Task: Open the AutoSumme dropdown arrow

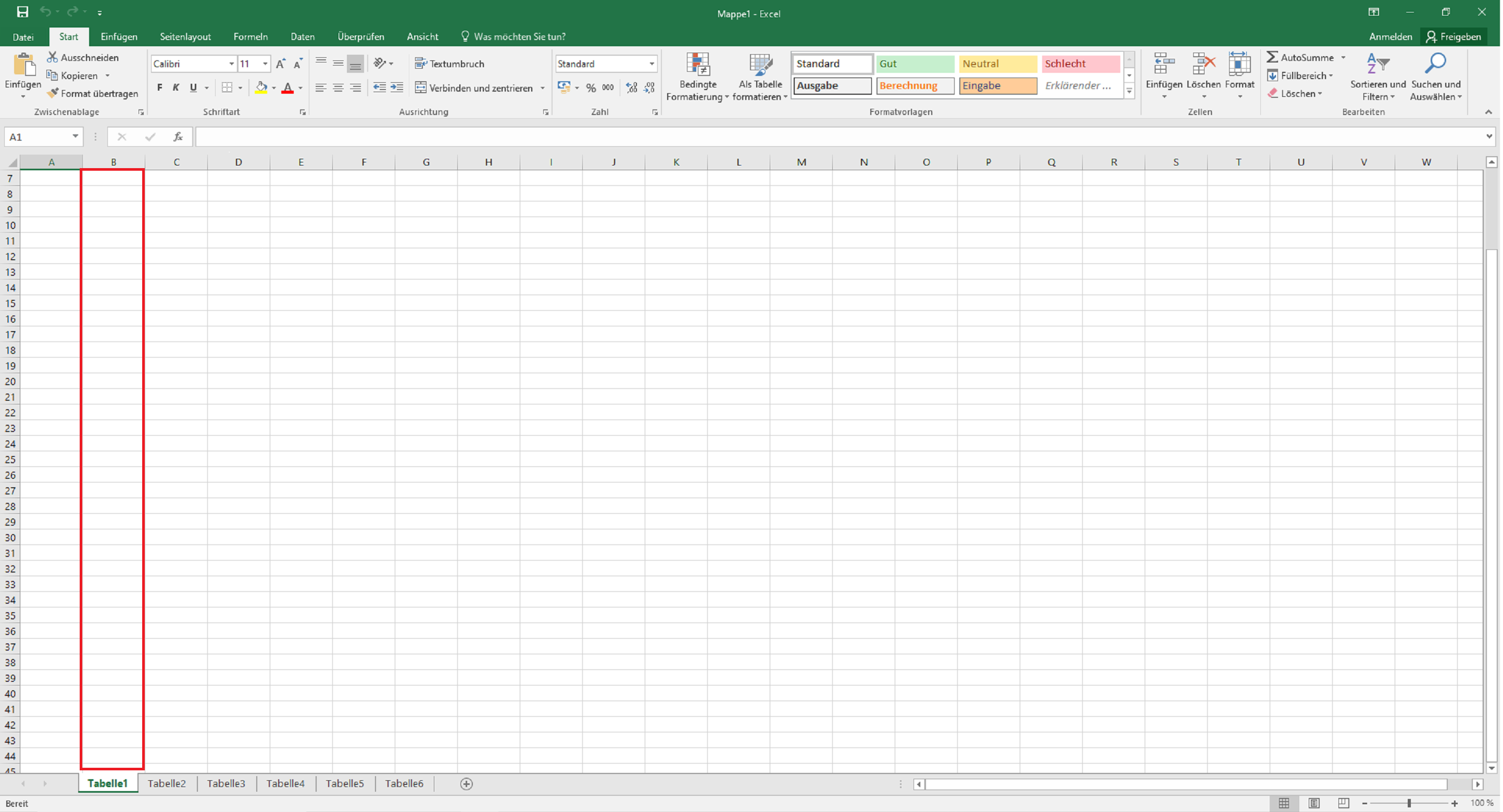Action: tap(1343, 57)
